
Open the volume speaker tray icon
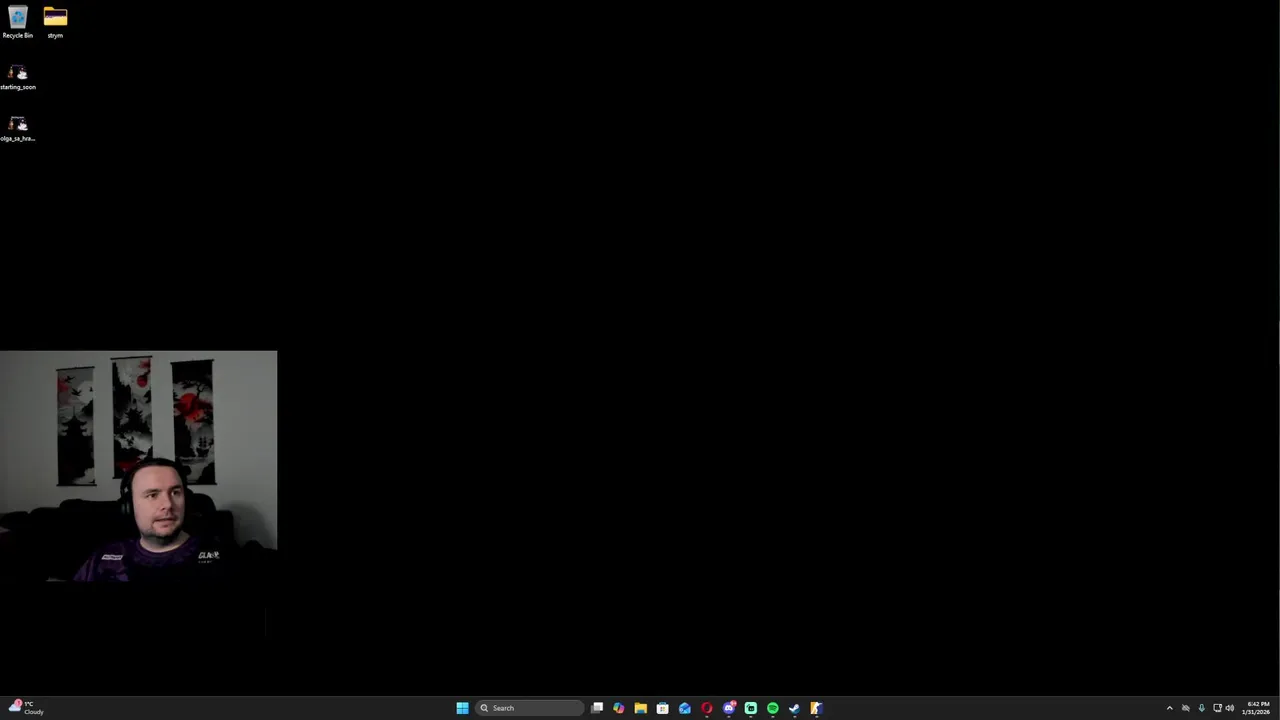(x=1230, y=708)
